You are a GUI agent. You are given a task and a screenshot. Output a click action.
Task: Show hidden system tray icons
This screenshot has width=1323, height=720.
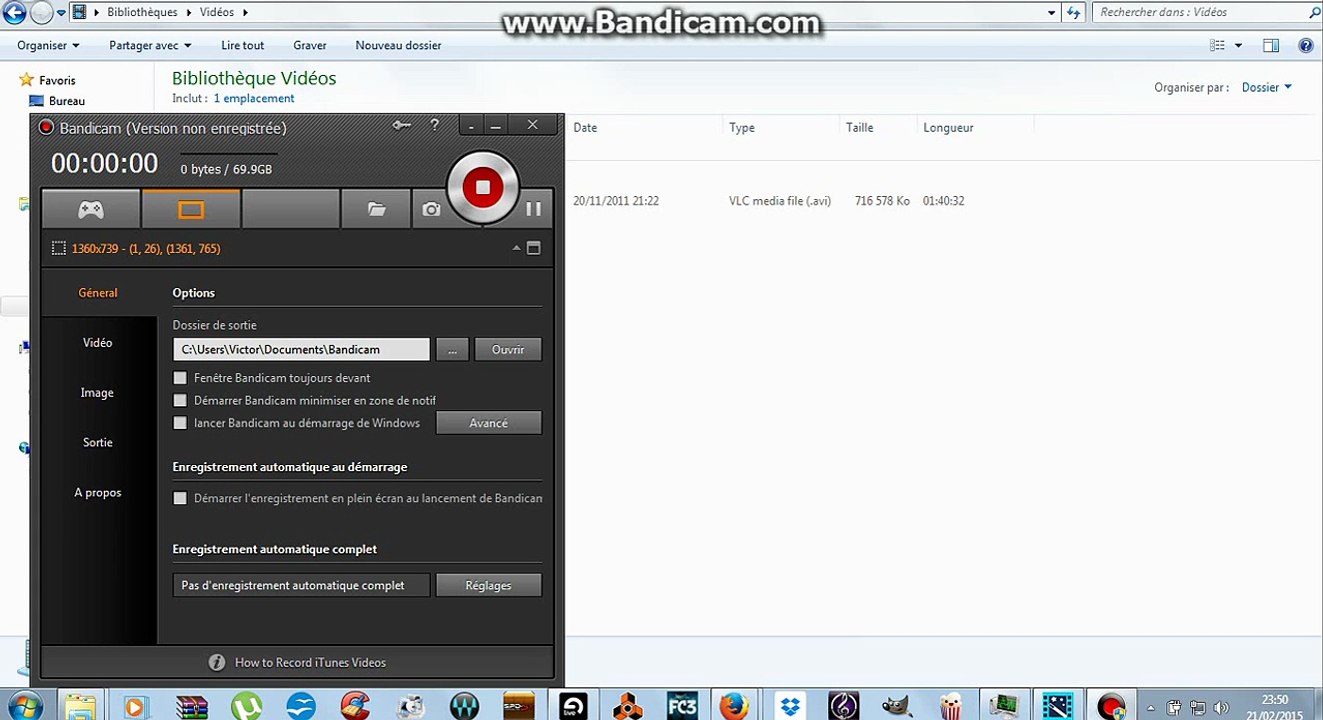[1152, 706]
